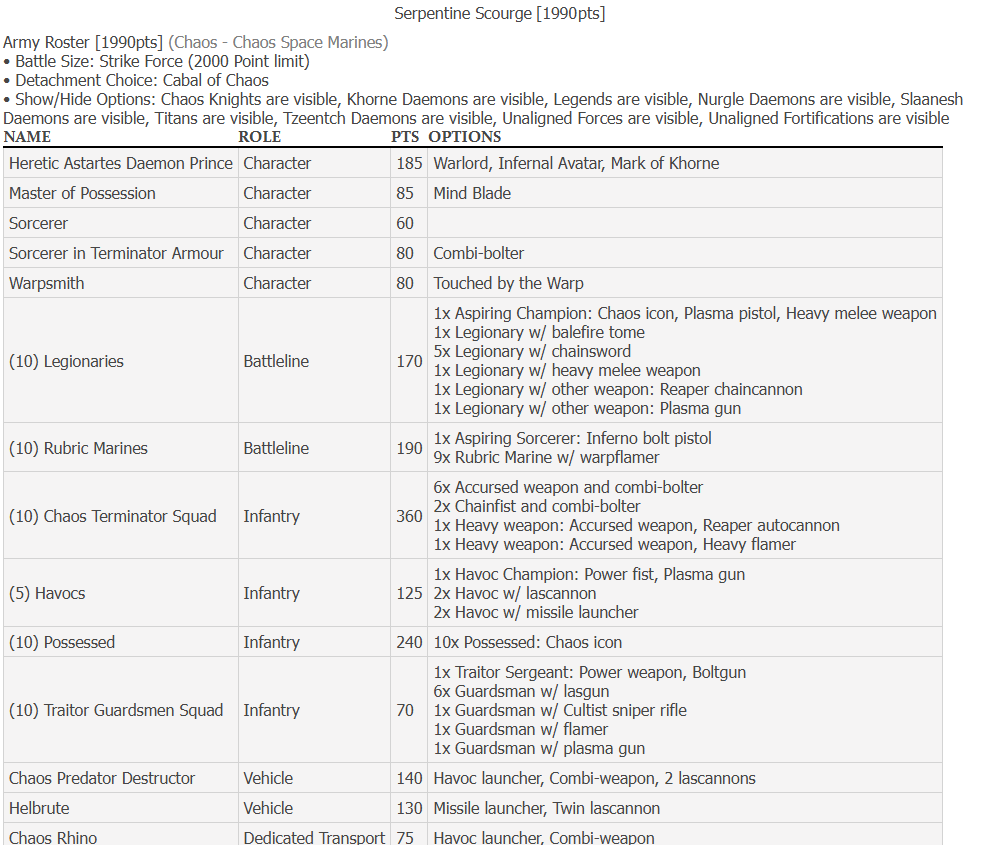Screen dimensions: 1001x845
Task: Click the Heavy flamer Terminator line
Action: tap(615, 544)
